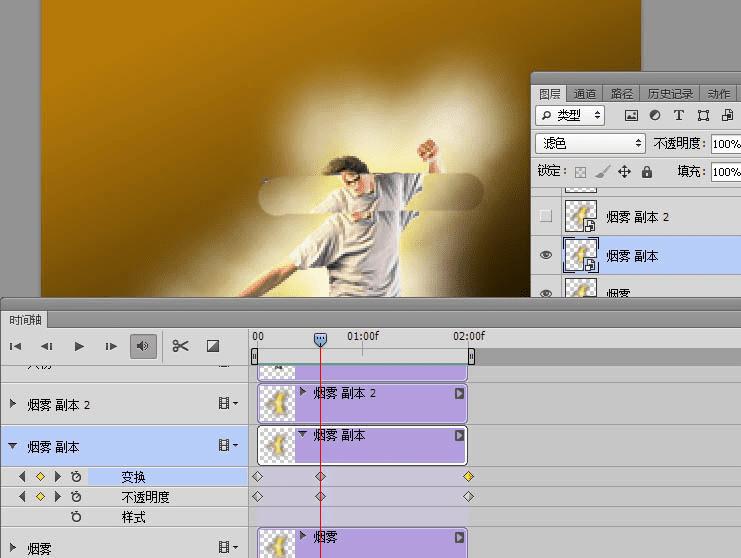Open video menu for 烟雾 副本 track
741x558 pixels.
228,445
